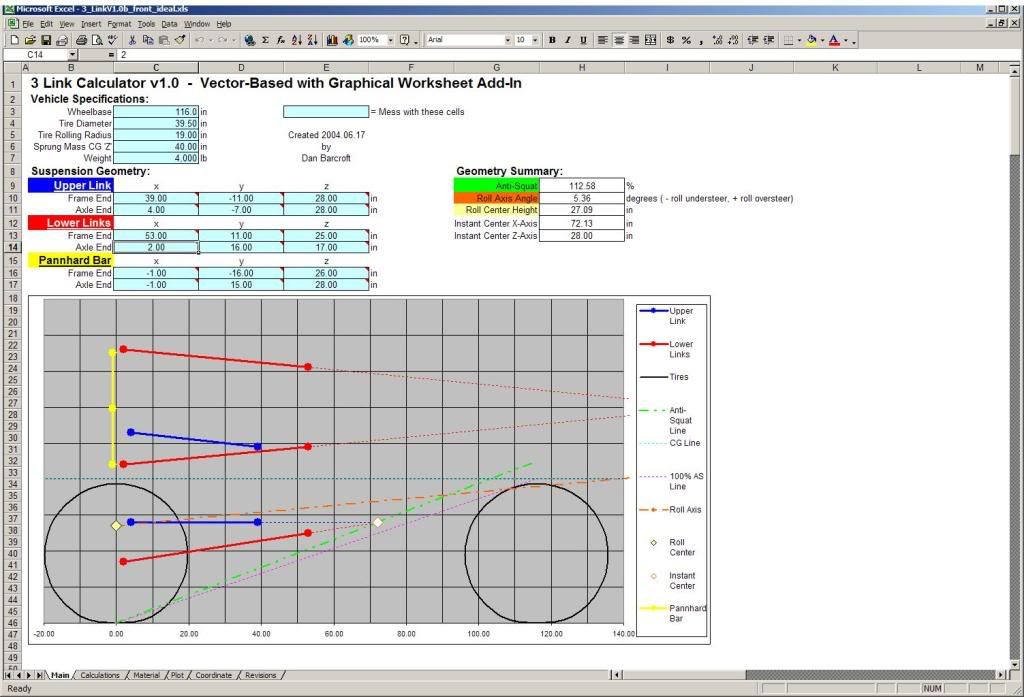Toggle Align Left
Viewport: 1024px width, 697px height.
(x=603, y=40)
